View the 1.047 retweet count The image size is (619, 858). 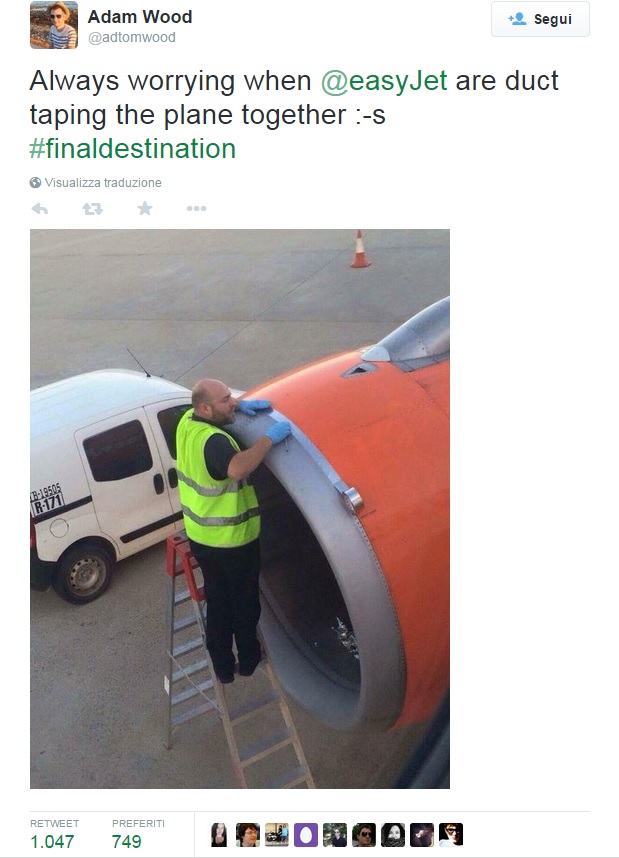(53, 842)
